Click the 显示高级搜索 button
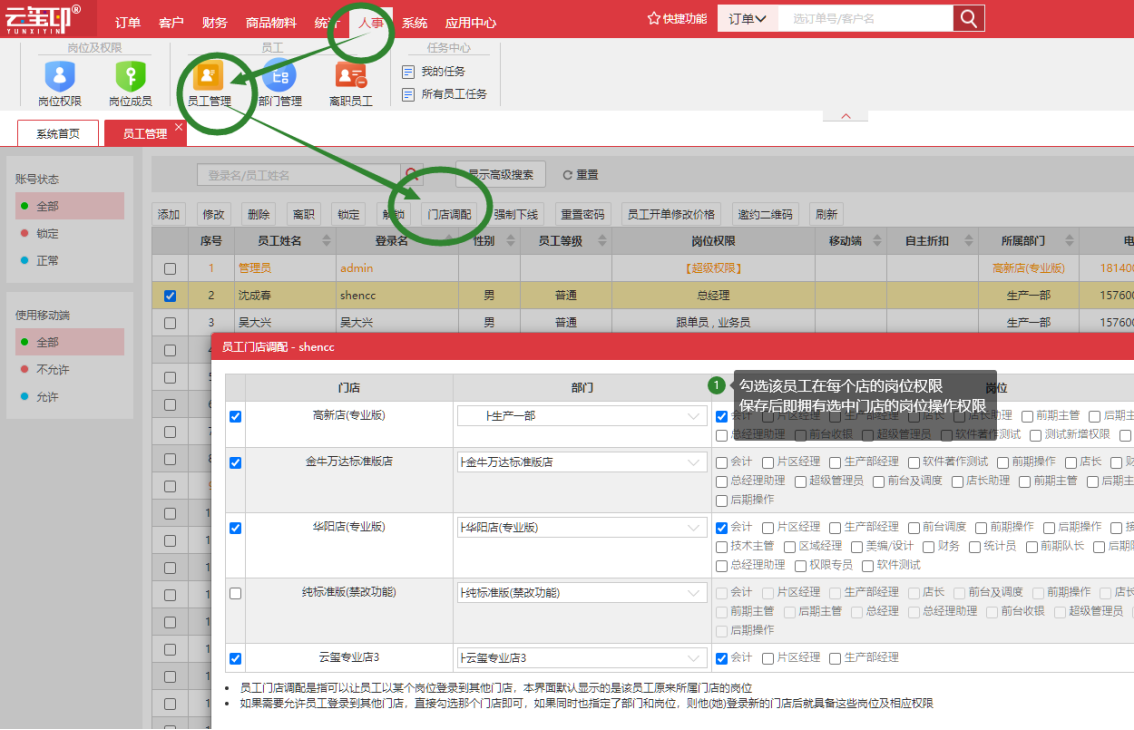The image size is (1134, 730). [500, 175]
